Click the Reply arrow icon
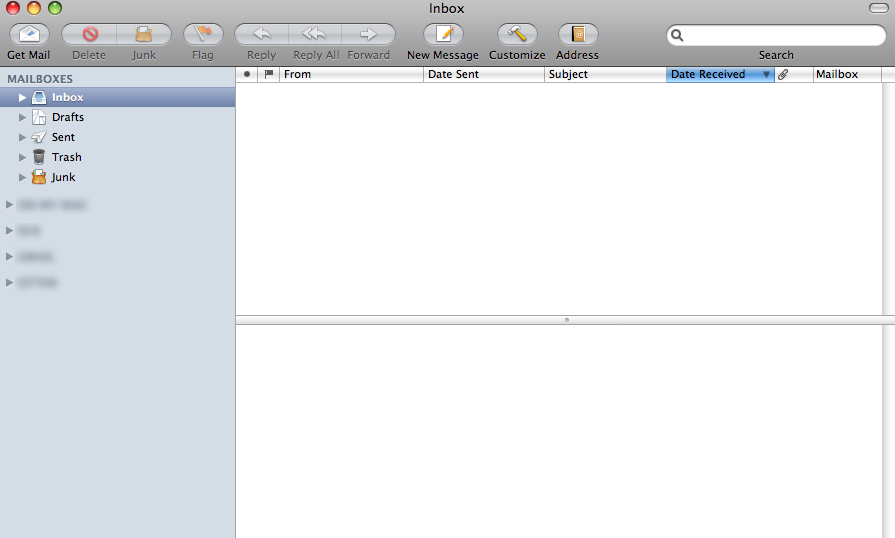Image resolution: width=895 pixels, height=538 pixels. (261, 34)
